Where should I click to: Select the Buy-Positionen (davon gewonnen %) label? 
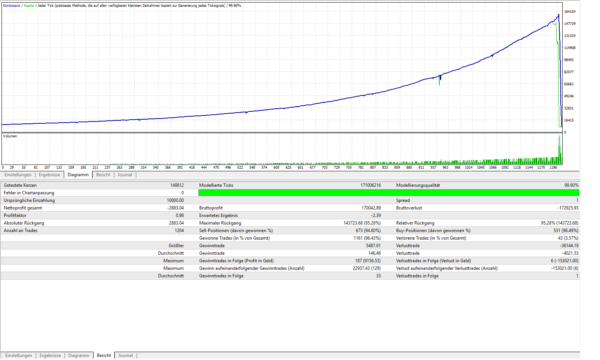click(x=433, y=231)
